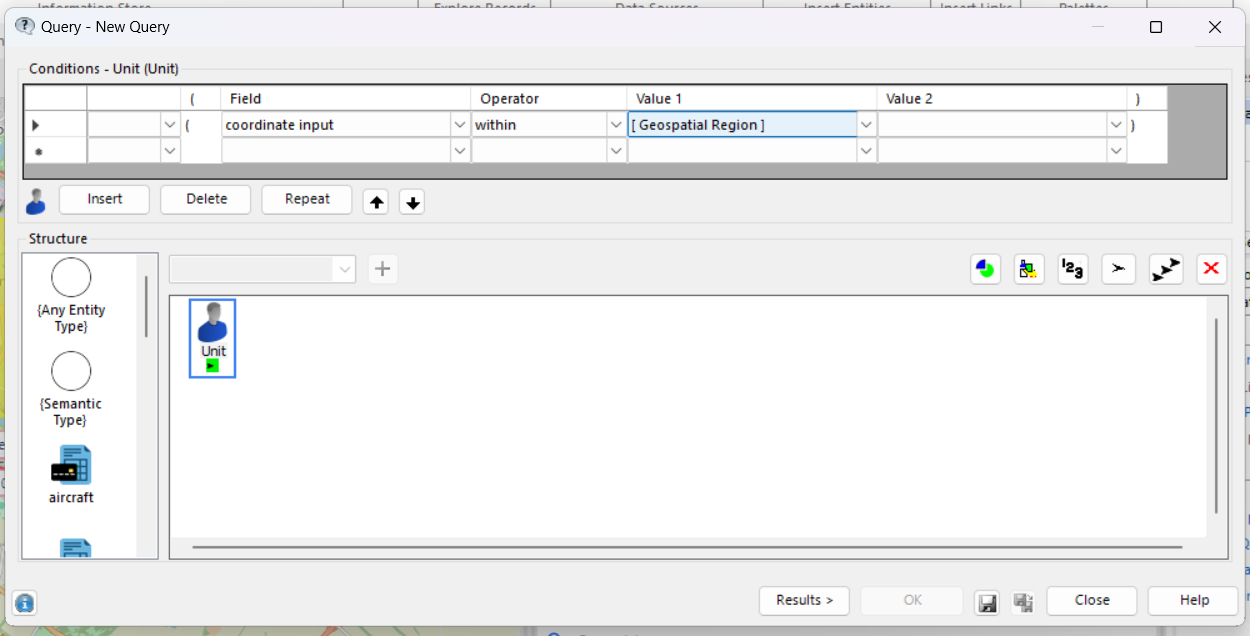This screenshot has width=1250, height=636.
Task: Open the Operator dropdown showing within
Action: [616, 125]
